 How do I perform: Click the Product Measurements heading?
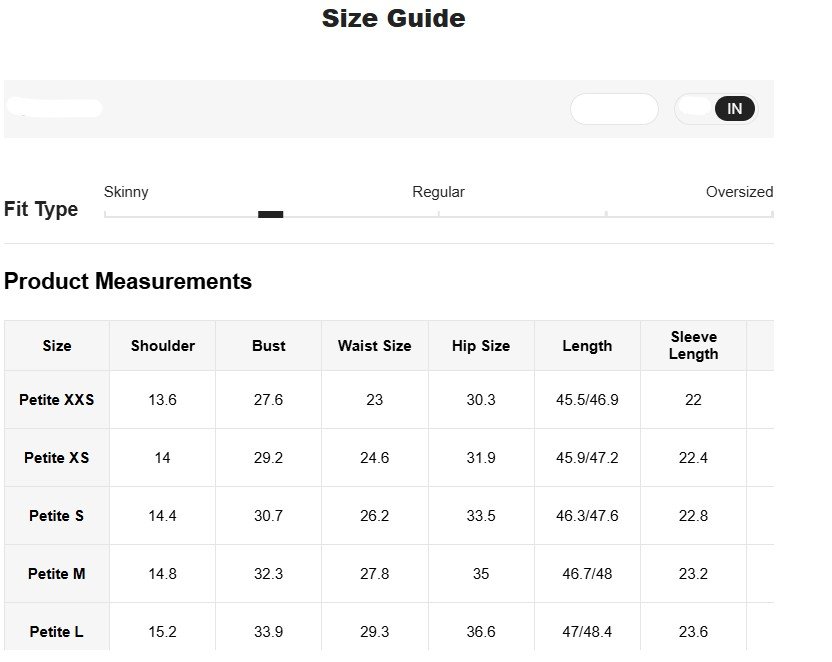128,282
